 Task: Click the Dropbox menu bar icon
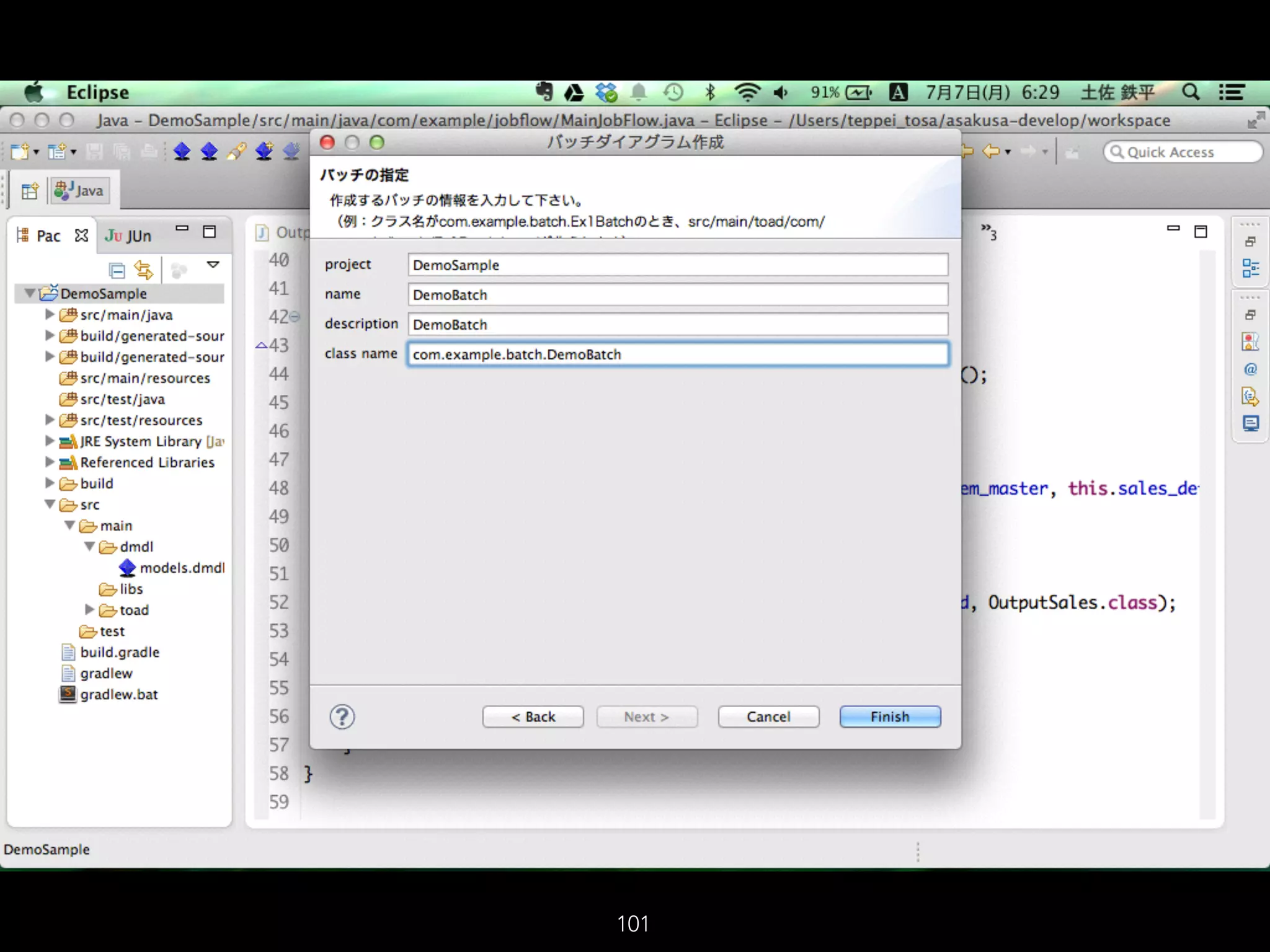coord(606,92)
